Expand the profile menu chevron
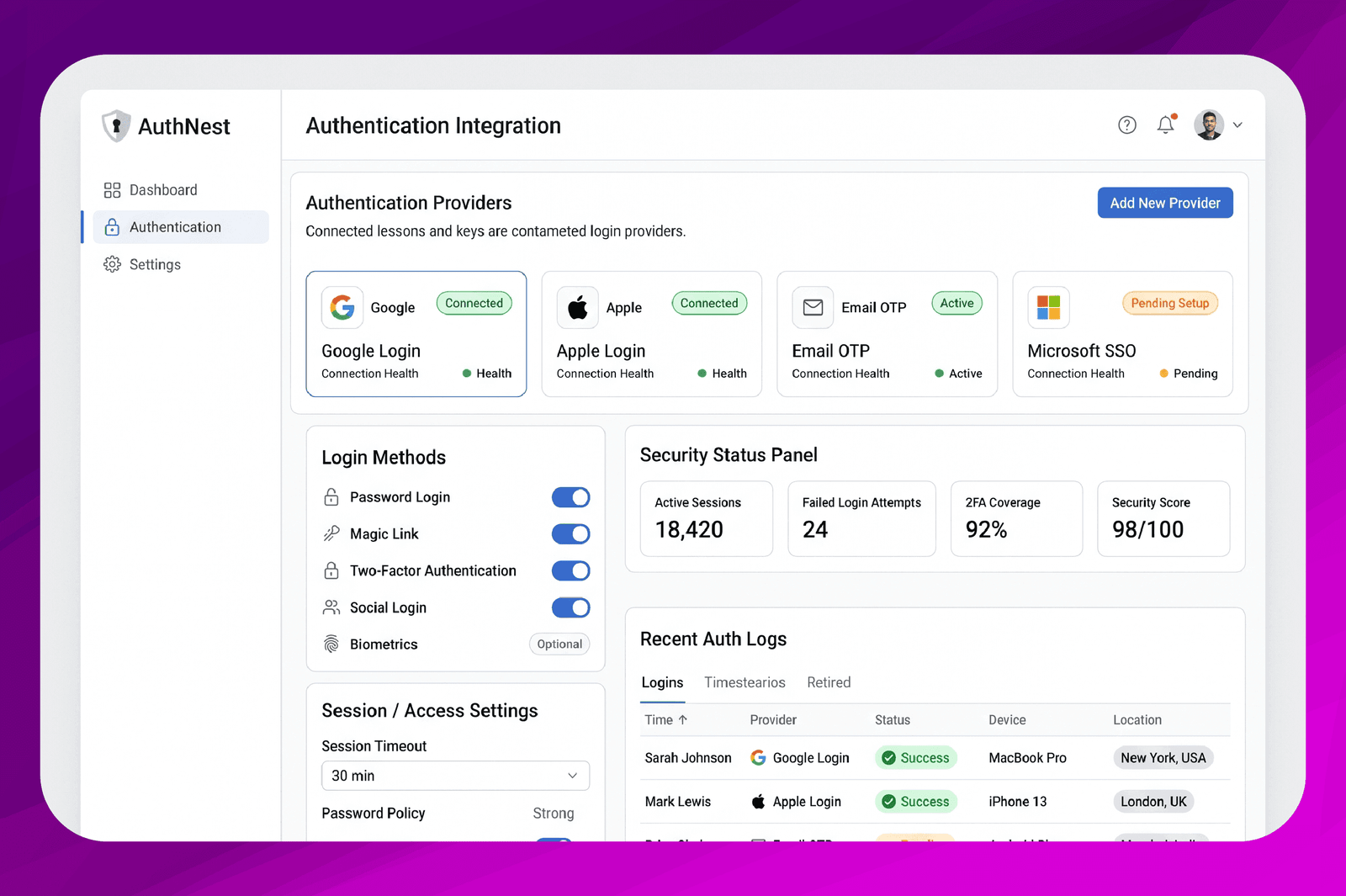This screenshot has width=1346, height=896. [1237, 125]
